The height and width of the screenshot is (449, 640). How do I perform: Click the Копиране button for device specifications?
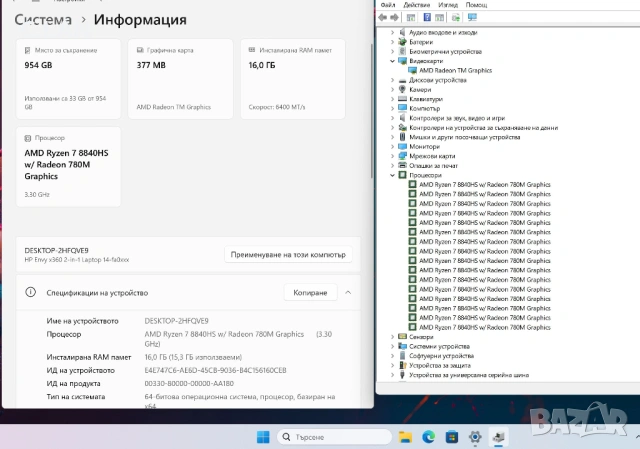(x=310, y=293)
